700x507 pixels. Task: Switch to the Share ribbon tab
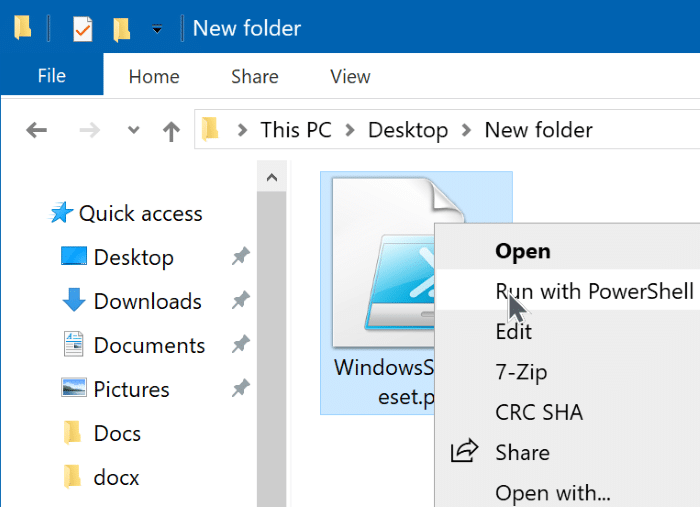click(x=255, y=76)
